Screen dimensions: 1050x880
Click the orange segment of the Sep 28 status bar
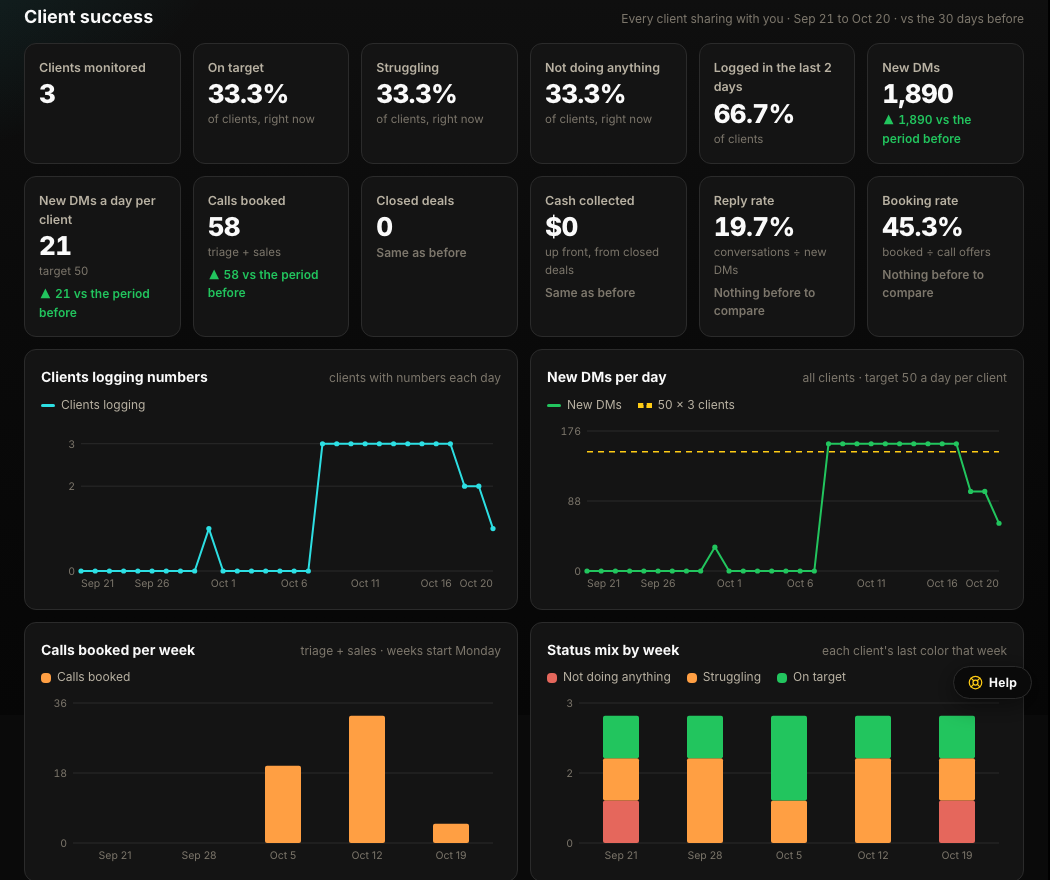(x=704, y=800)
